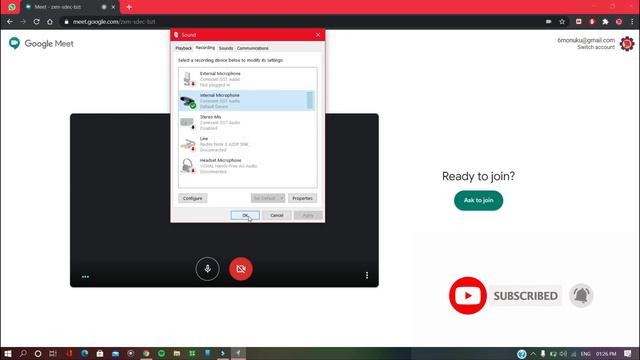Open Task View on taskbar
Image resolution: width=640 pixels, height=360 pixels.
coord(53,353)
